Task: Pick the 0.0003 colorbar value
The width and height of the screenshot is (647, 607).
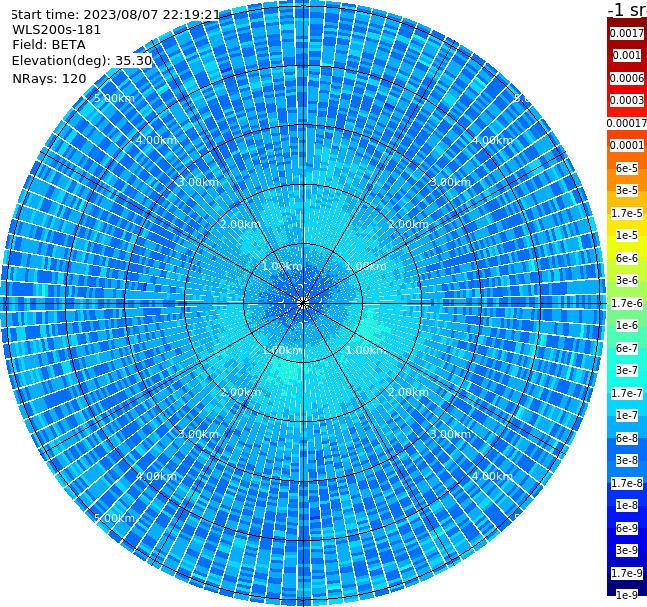Action: coord(627,100)
